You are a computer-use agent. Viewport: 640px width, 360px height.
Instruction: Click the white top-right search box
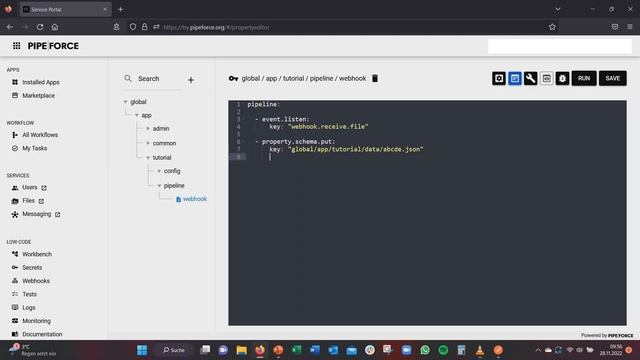click(560, 46)
